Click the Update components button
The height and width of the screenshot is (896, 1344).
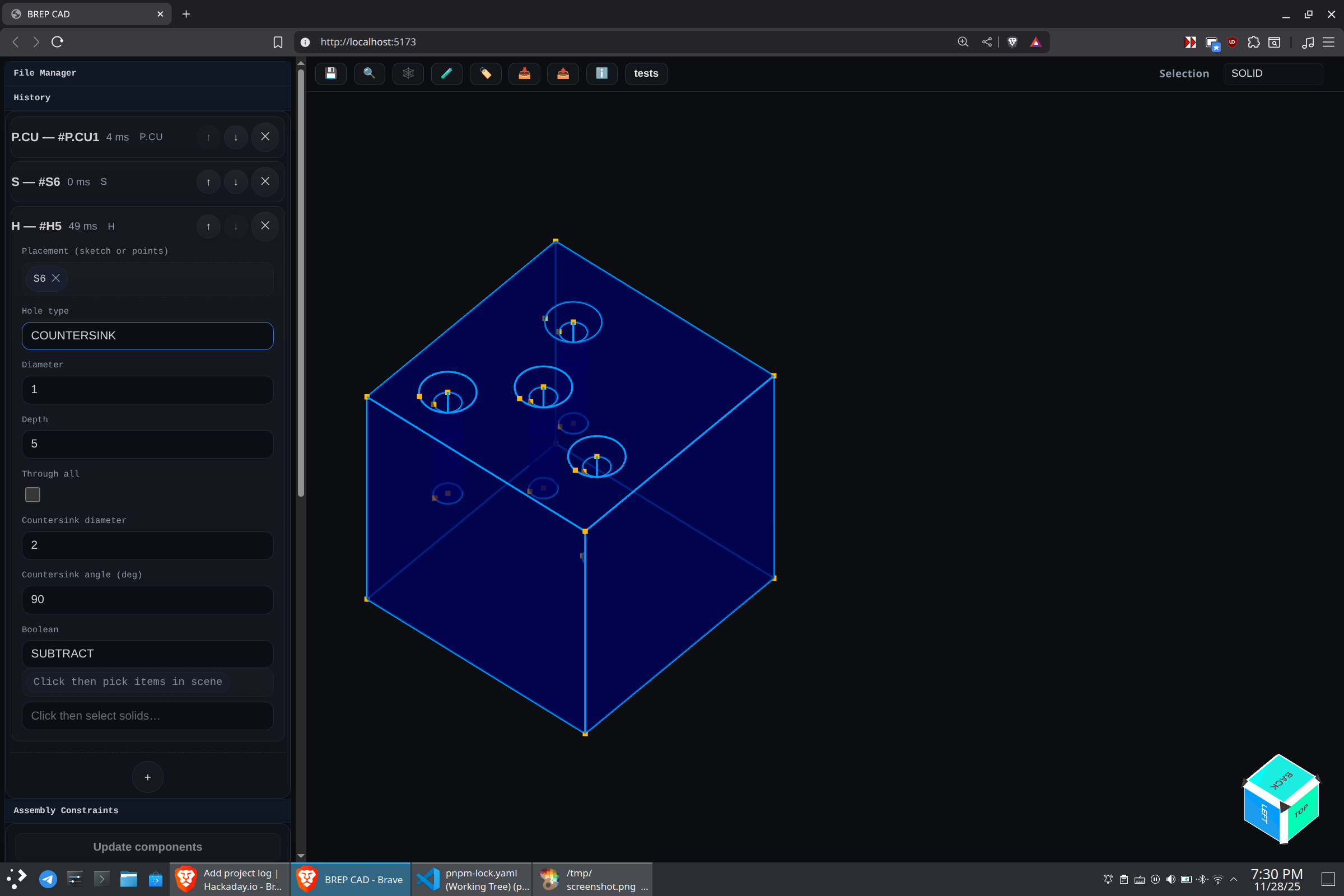[x=147, y=846]
